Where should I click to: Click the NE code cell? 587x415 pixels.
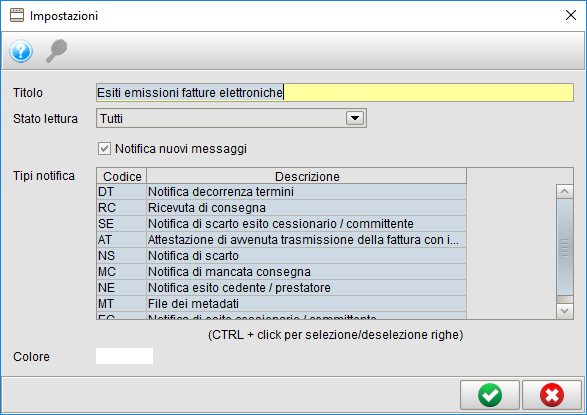coord(122,288)
